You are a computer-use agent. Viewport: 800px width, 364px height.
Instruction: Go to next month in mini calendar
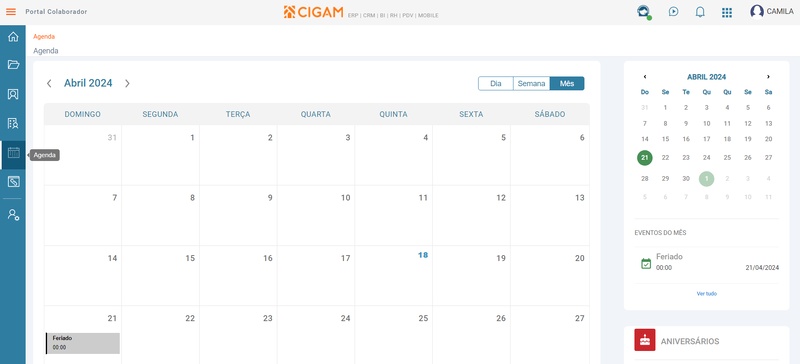coord(768,77)
